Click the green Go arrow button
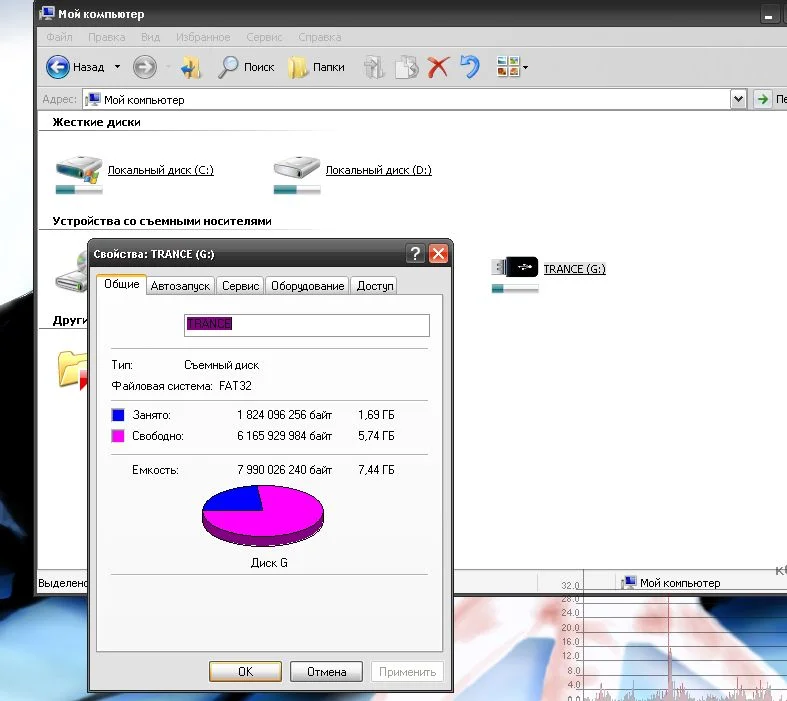 (762, 99)
